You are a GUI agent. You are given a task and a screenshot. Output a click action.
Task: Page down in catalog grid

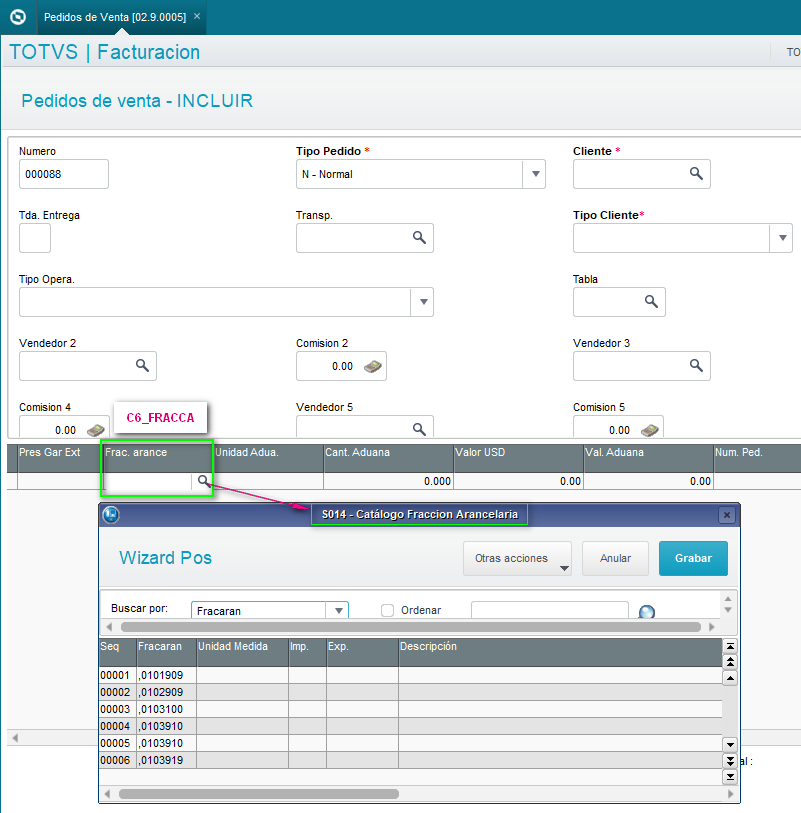[x=730, y=761]
